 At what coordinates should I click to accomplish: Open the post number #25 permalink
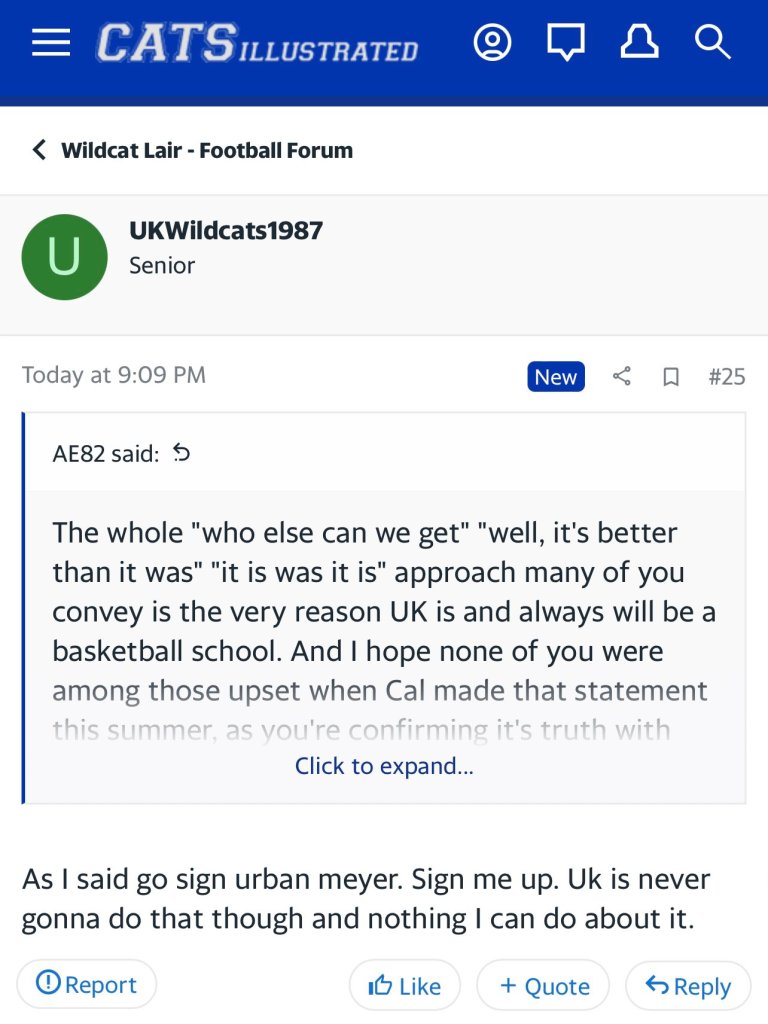click(x=726, y=376)
